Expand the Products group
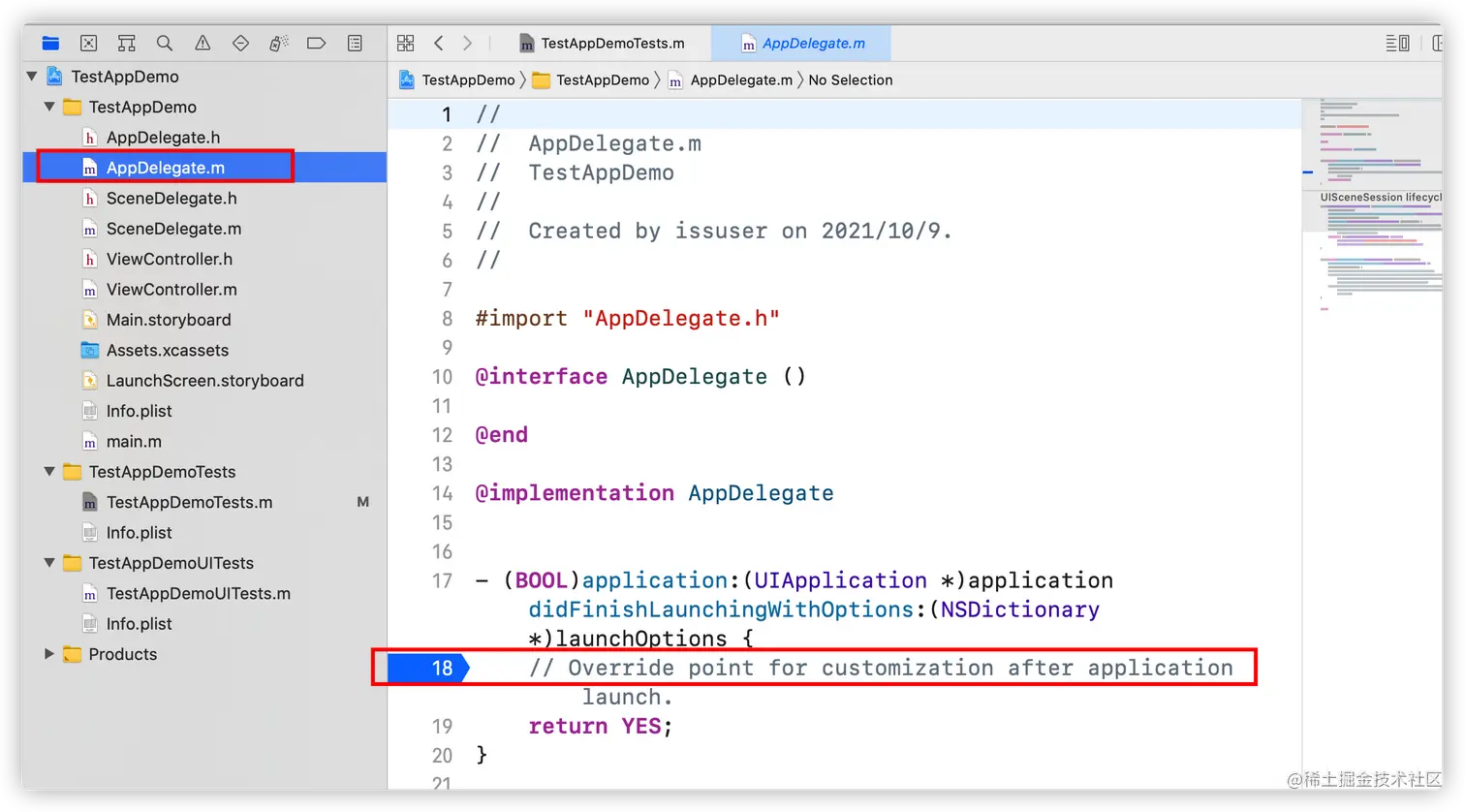 [49, 654]
